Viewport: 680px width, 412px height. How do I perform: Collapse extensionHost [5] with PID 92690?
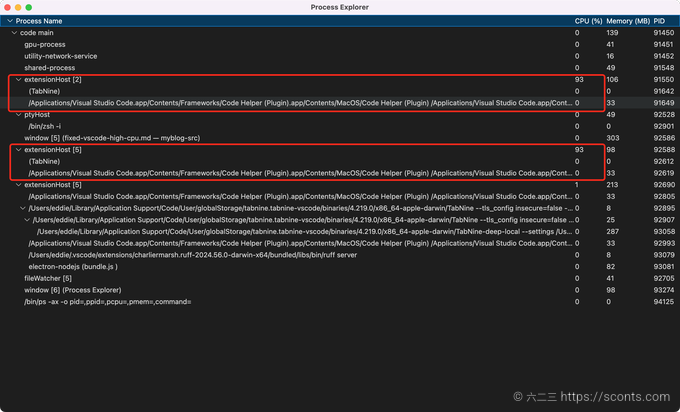19,185
